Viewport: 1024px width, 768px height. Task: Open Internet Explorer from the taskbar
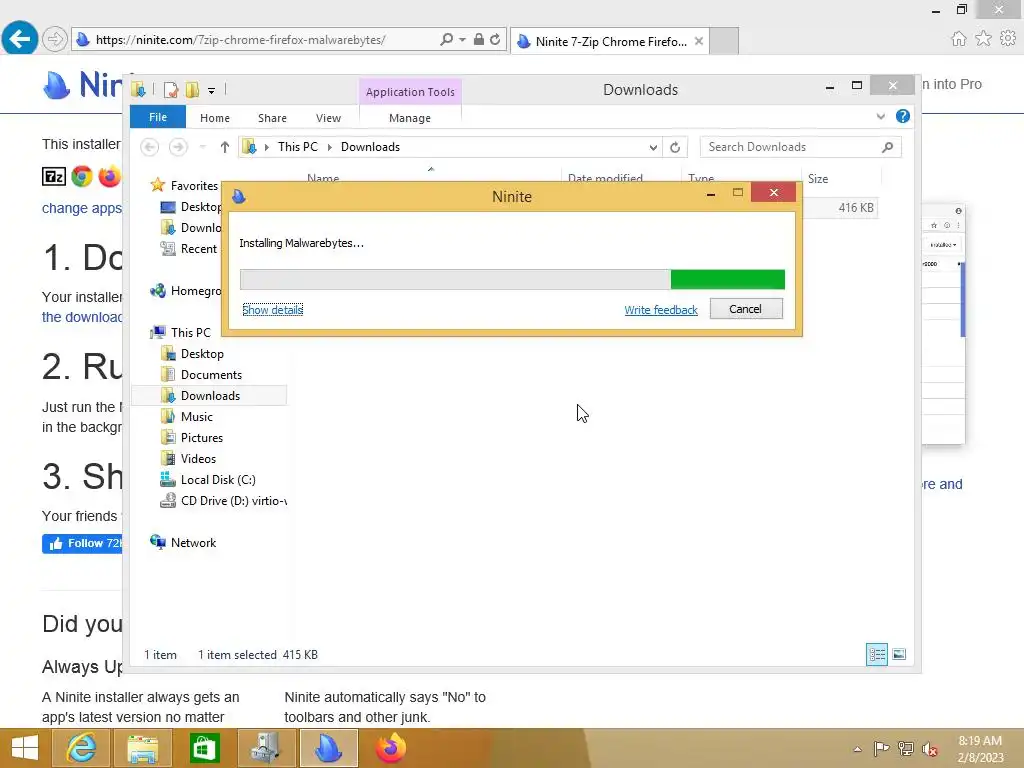(x=81, y=748)
